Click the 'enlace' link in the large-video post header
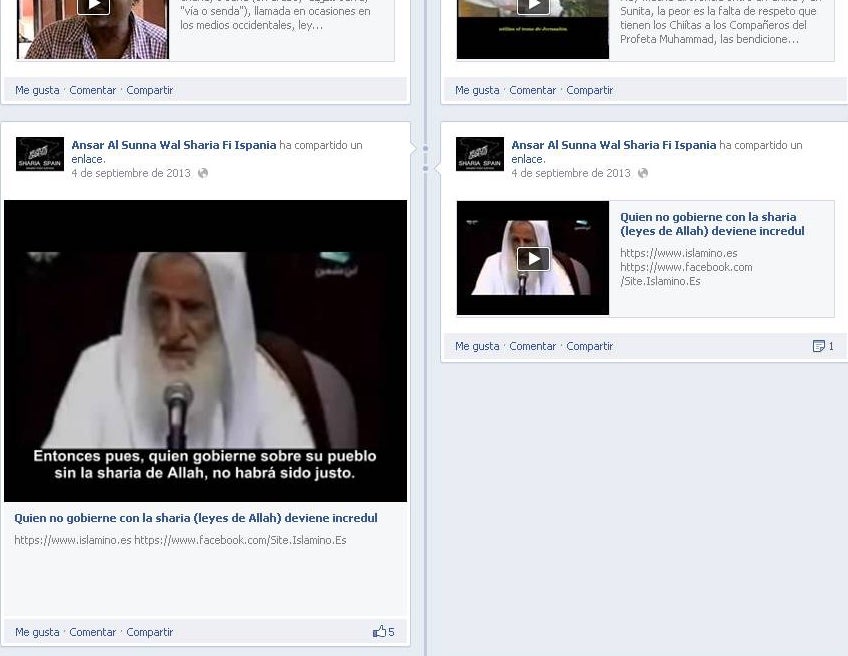 (88, 159)
